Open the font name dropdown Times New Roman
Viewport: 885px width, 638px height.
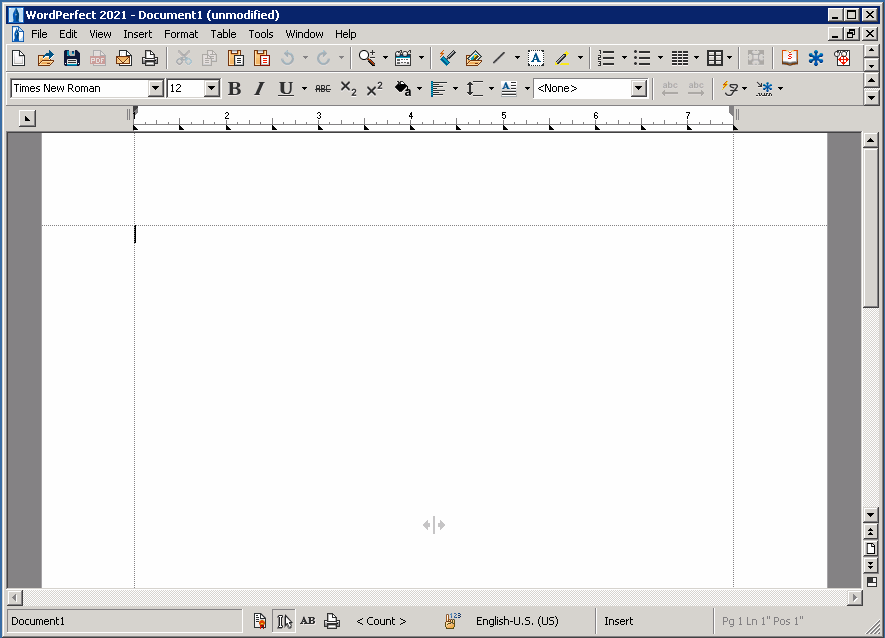(x=156, y=89)
